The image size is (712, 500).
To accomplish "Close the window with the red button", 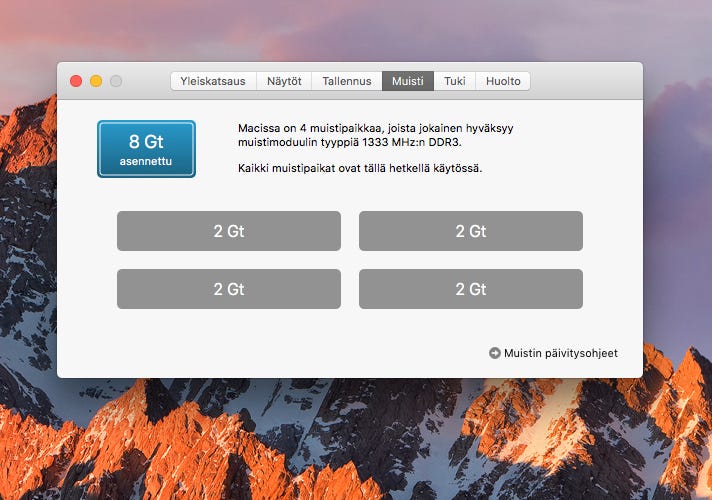I will click(x=76, y=81).
